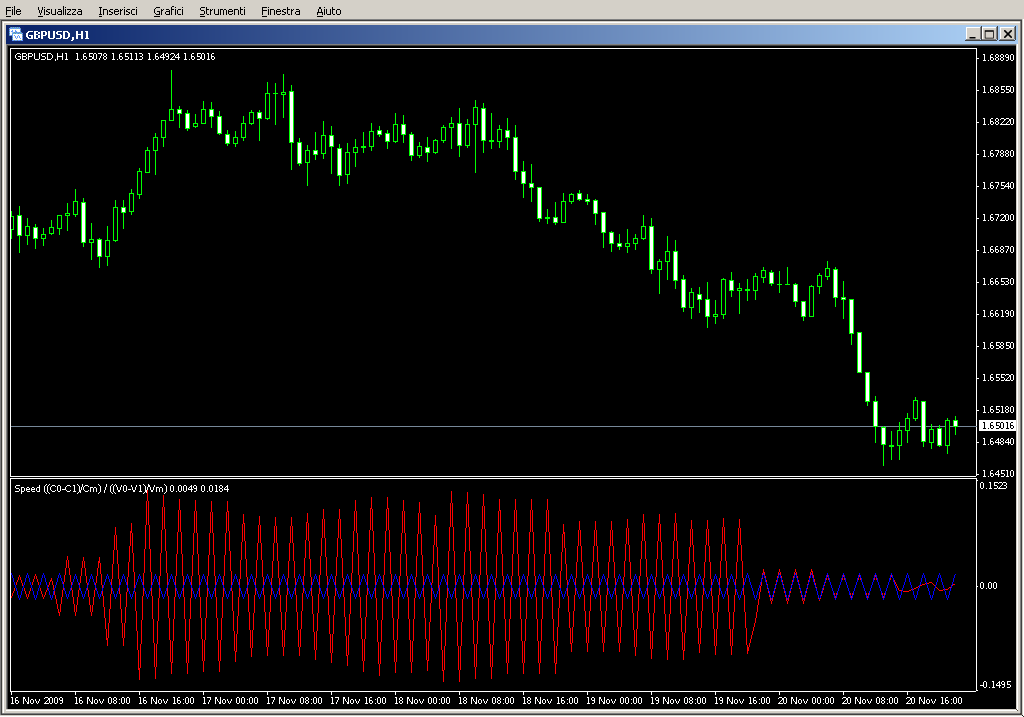Open the File menu
This screenshot has height=717, width=1024.
(x=13, y=11)
